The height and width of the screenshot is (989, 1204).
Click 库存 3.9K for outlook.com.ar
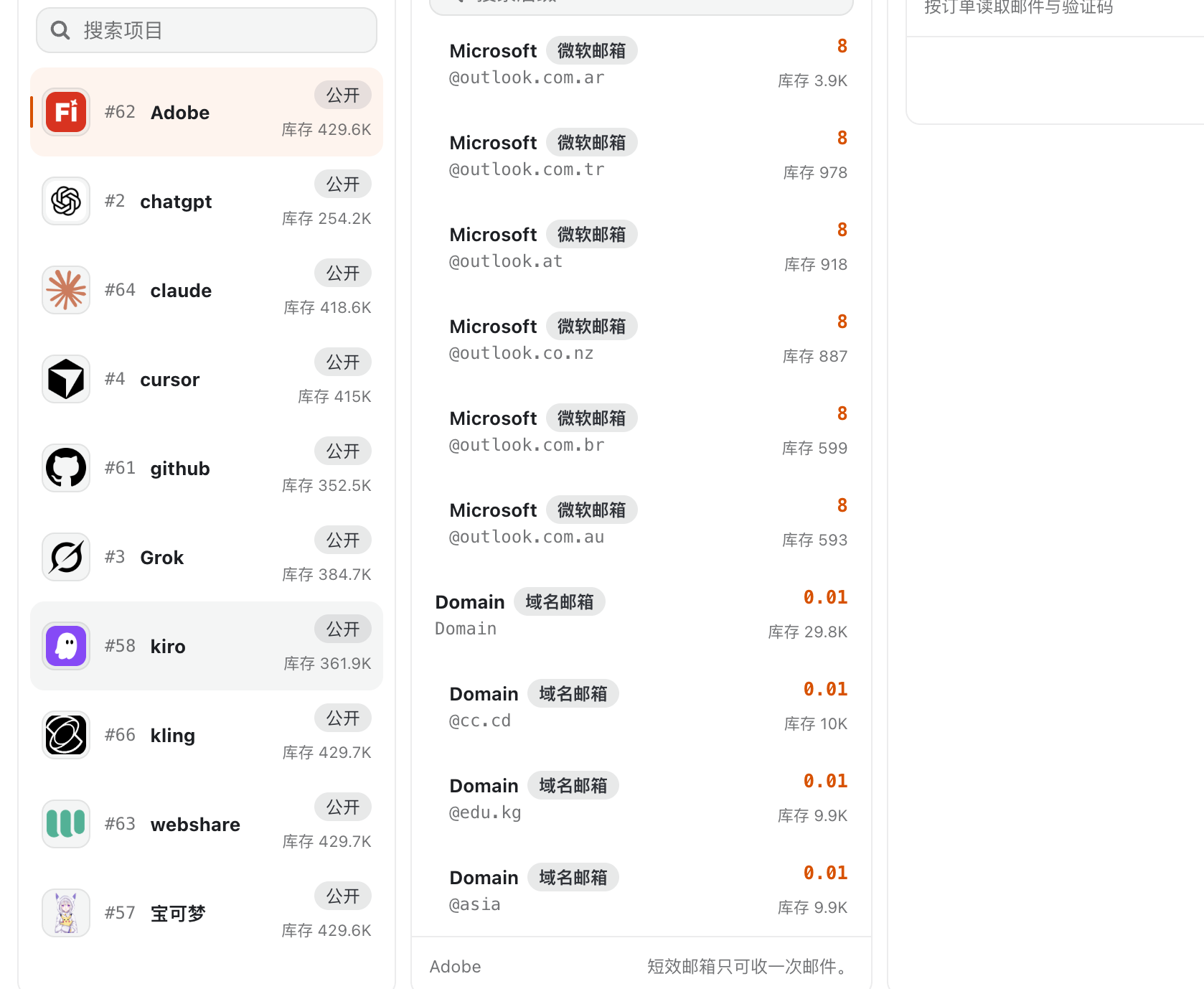point(813,80)
